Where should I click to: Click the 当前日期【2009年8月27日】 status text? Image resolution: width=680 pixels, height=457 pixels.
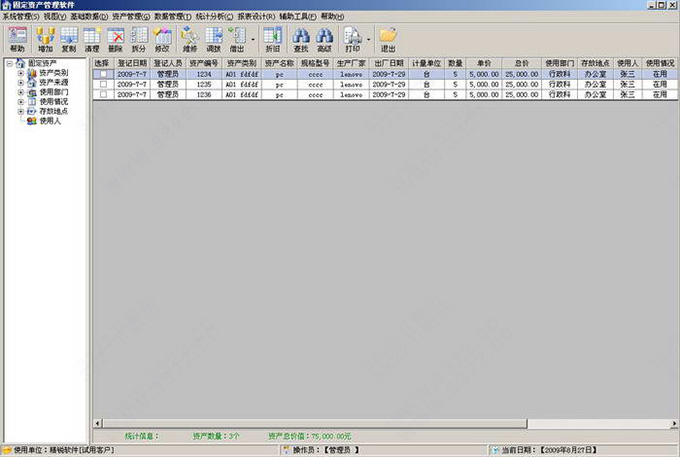point(549,450)
